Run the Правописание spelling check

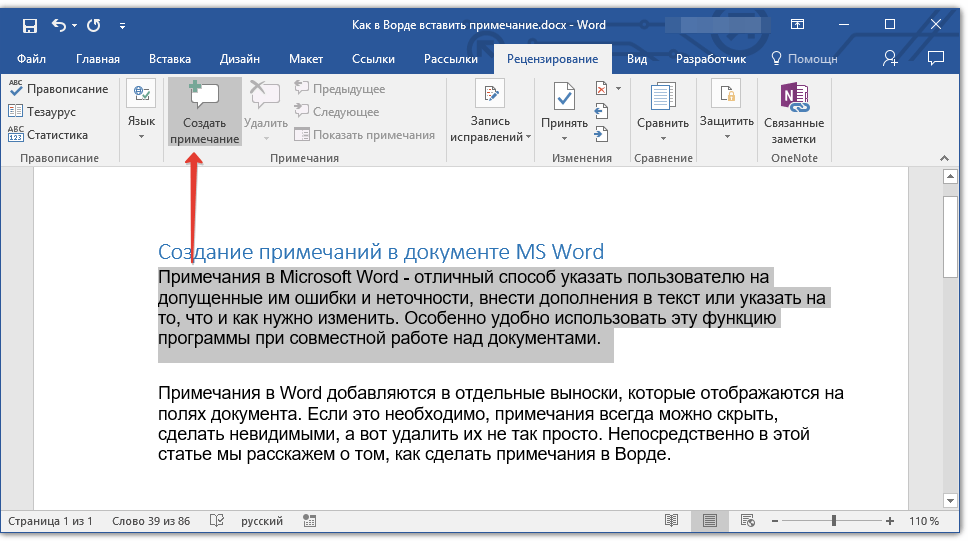[x=58, y=89]
